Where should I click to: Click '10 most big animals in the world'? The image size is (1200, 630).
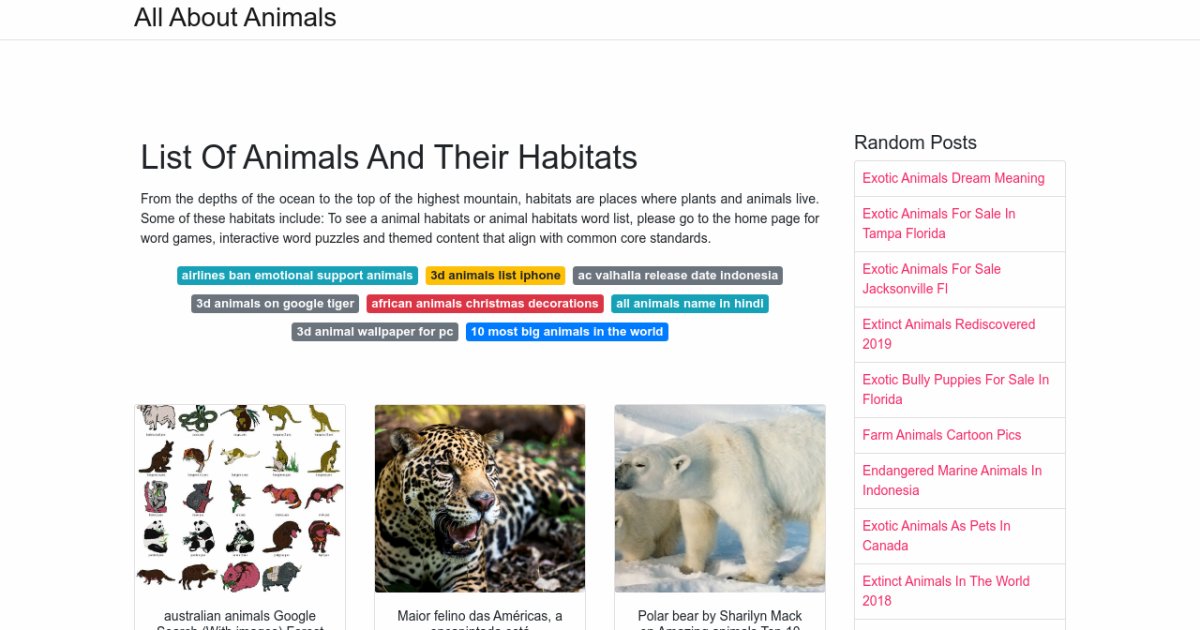(566, 331)
